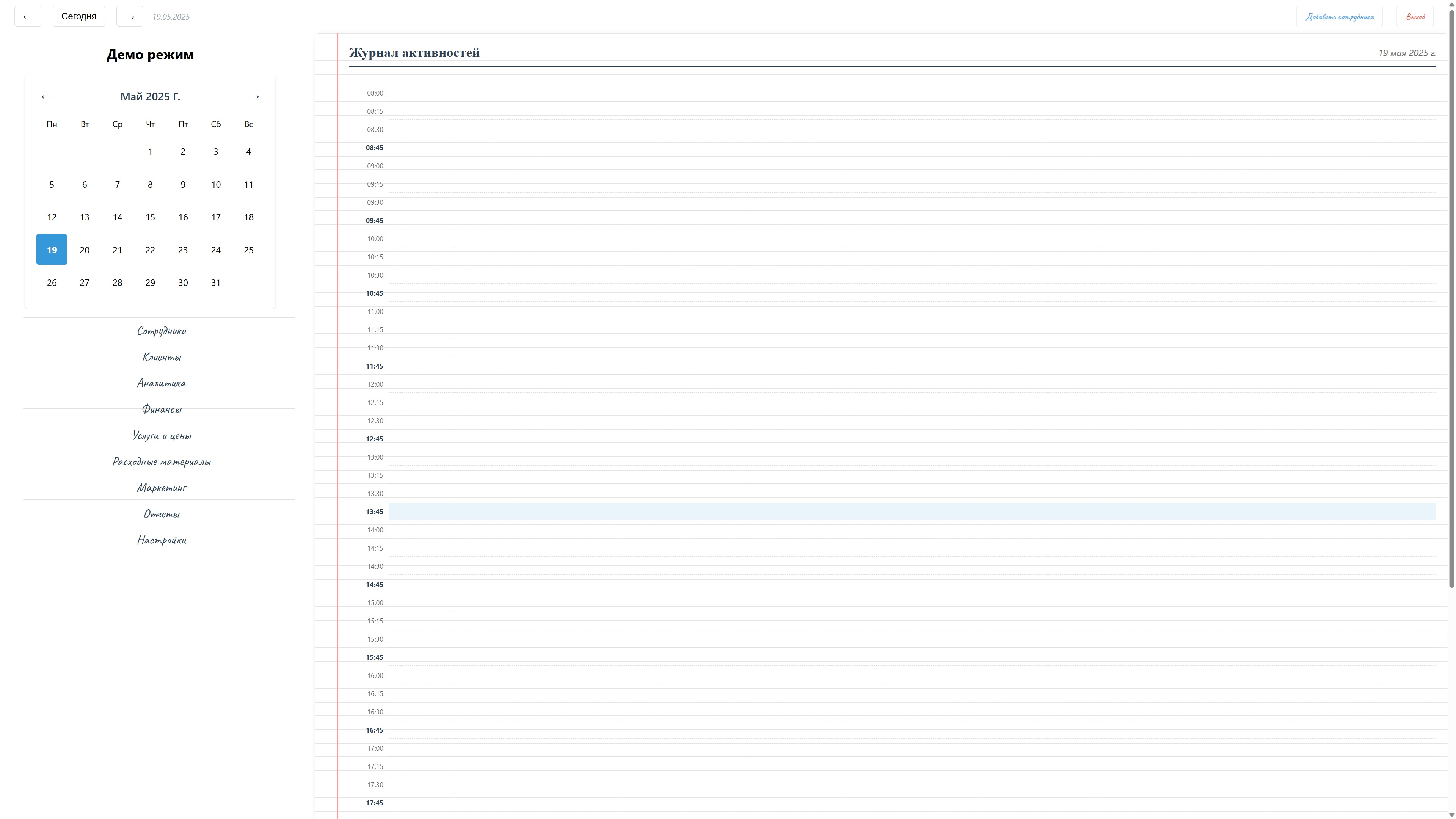Open the Настройки section
Image resolution: width=1456 pixels, height=819 pixels.
162,540
